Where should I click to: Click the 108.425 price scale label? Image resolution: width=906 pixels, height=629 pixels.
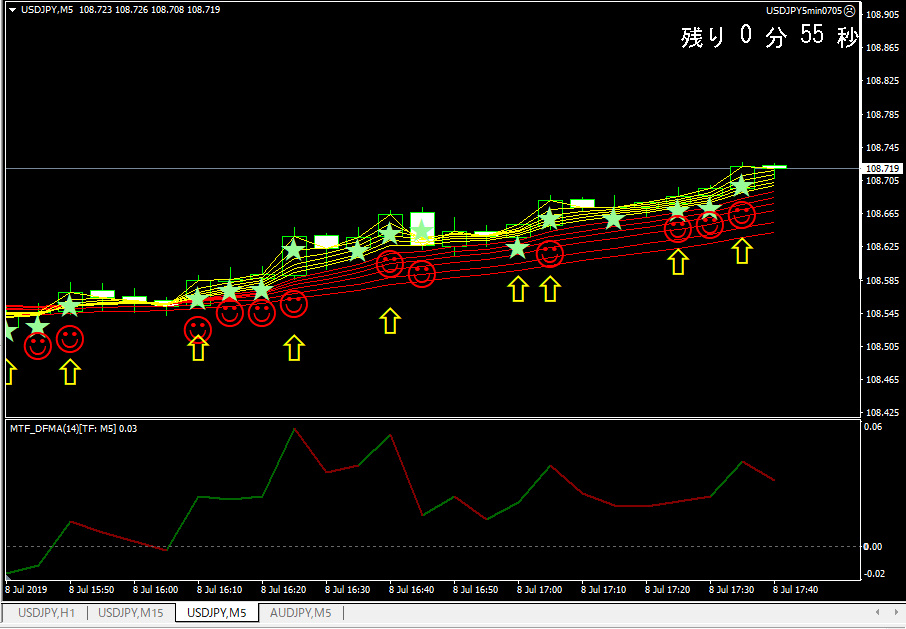coord(883,413)
